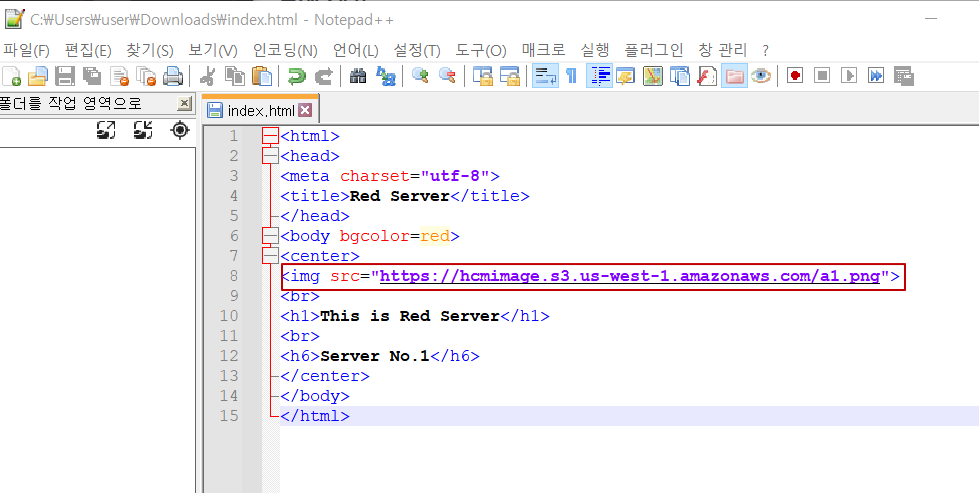The height and width of the screenshot is (493, 979).
Task: Click the Save All icon
Action: [92, 76]
